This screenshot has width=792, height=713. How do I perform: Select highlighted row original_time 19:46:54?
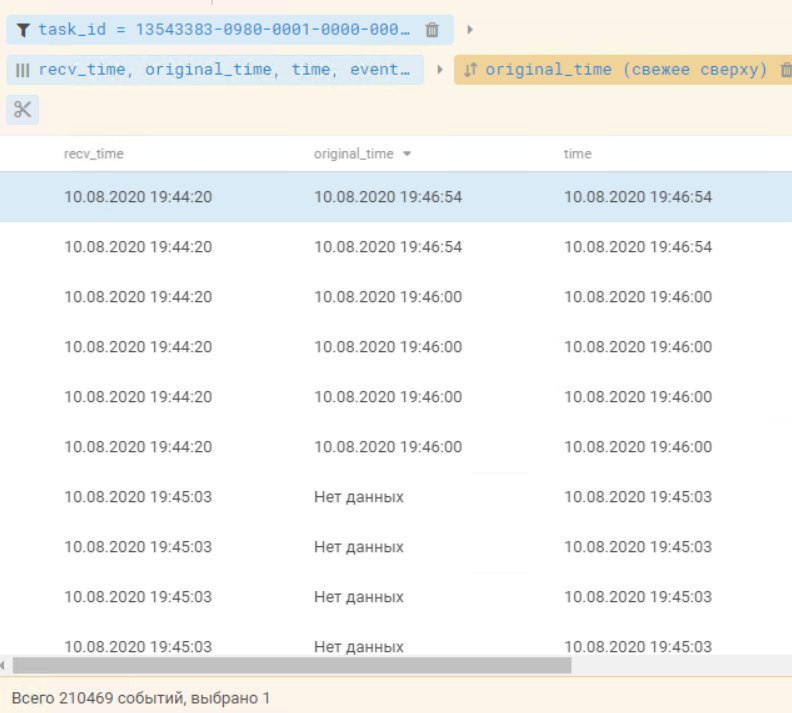388,197
